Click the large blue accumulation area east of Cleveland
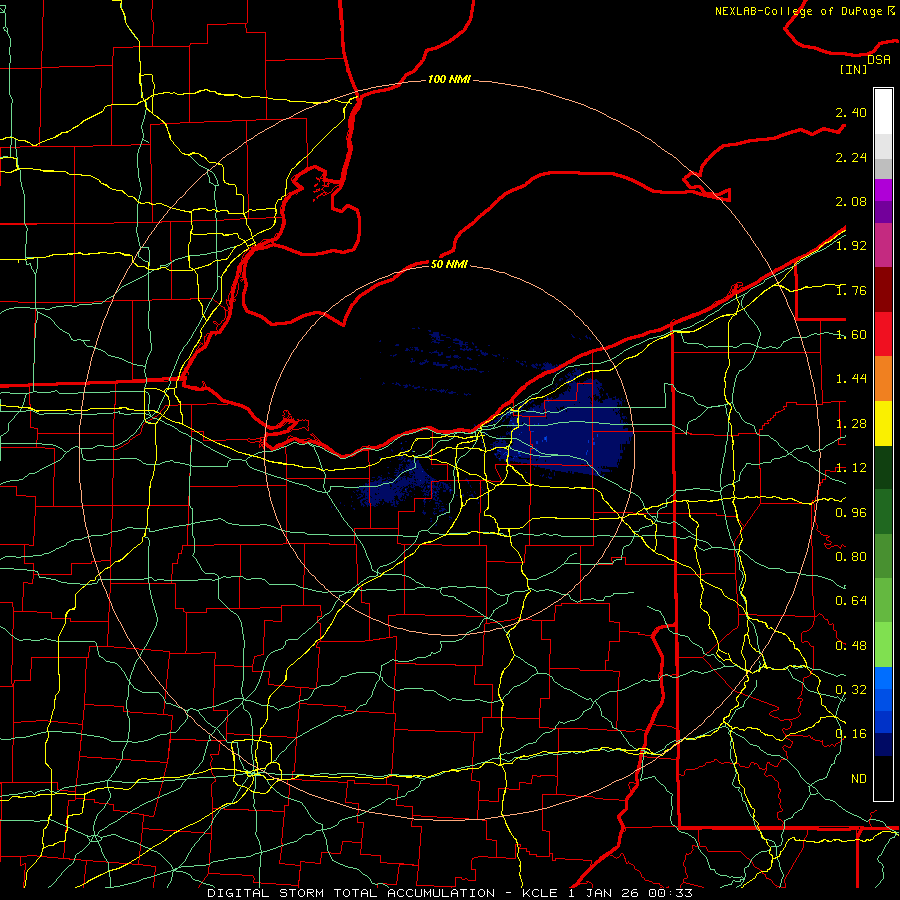This screenshot has height=900, width=900. pos(565,428)
